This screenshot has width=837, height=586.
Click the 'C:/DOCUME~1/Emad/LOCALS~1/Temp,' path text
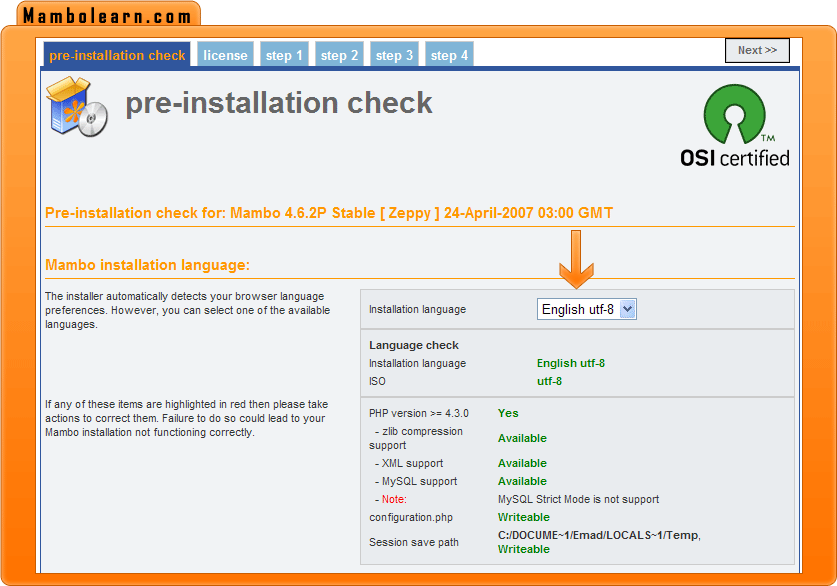(599, 535)
